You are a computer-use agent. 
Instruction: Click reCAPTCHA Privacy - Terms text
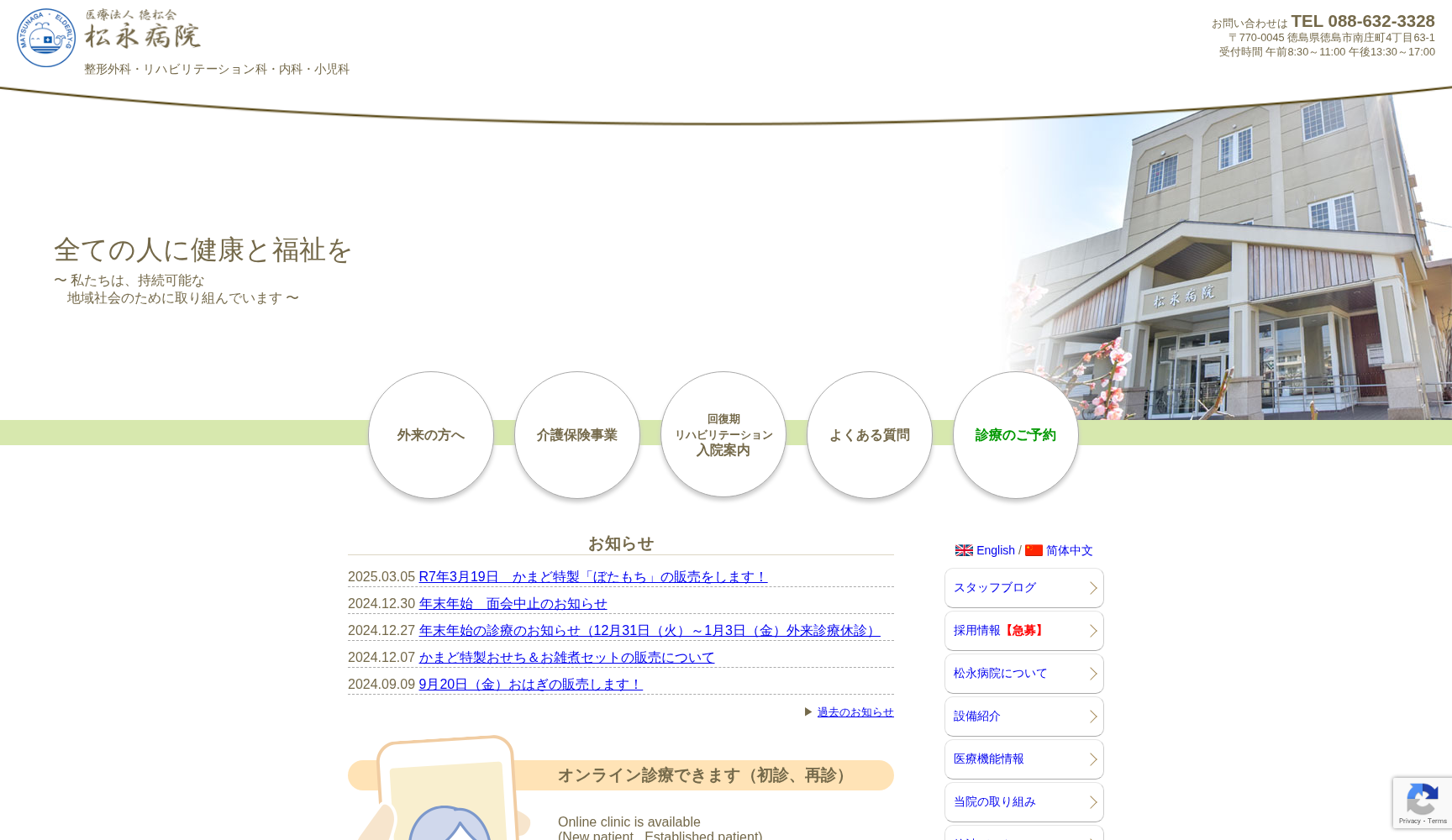(1423, 822)
